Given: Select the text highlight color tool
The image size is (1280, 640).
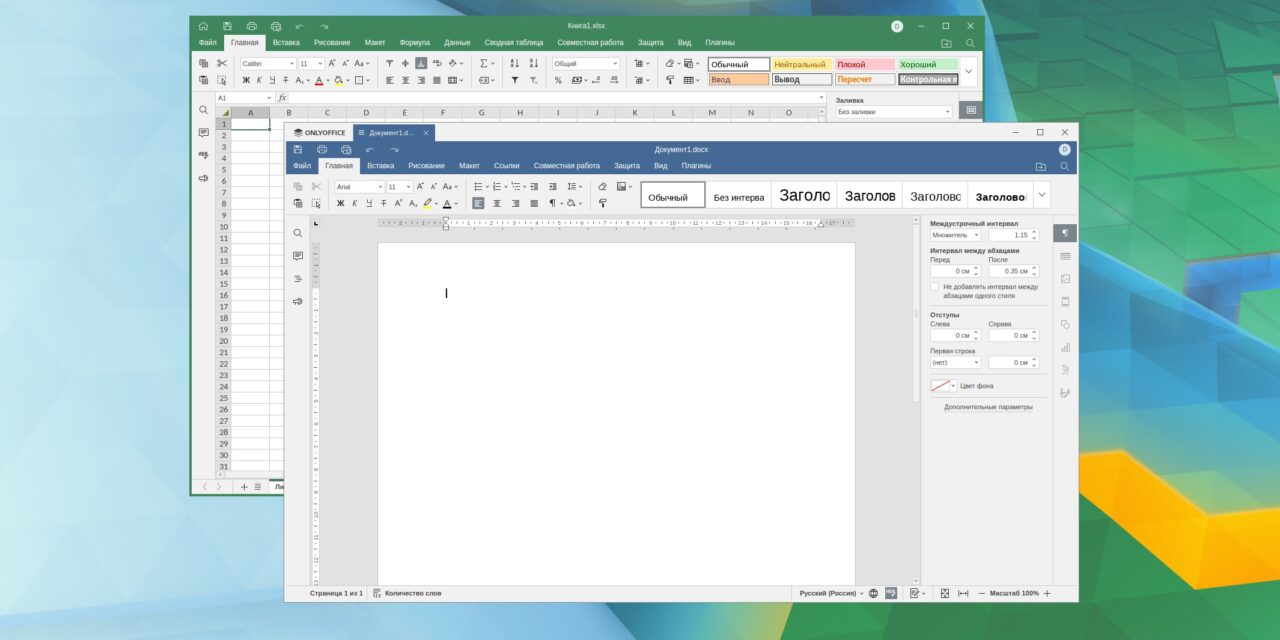Looking at the screenshot, I should (x=426, y=203).
